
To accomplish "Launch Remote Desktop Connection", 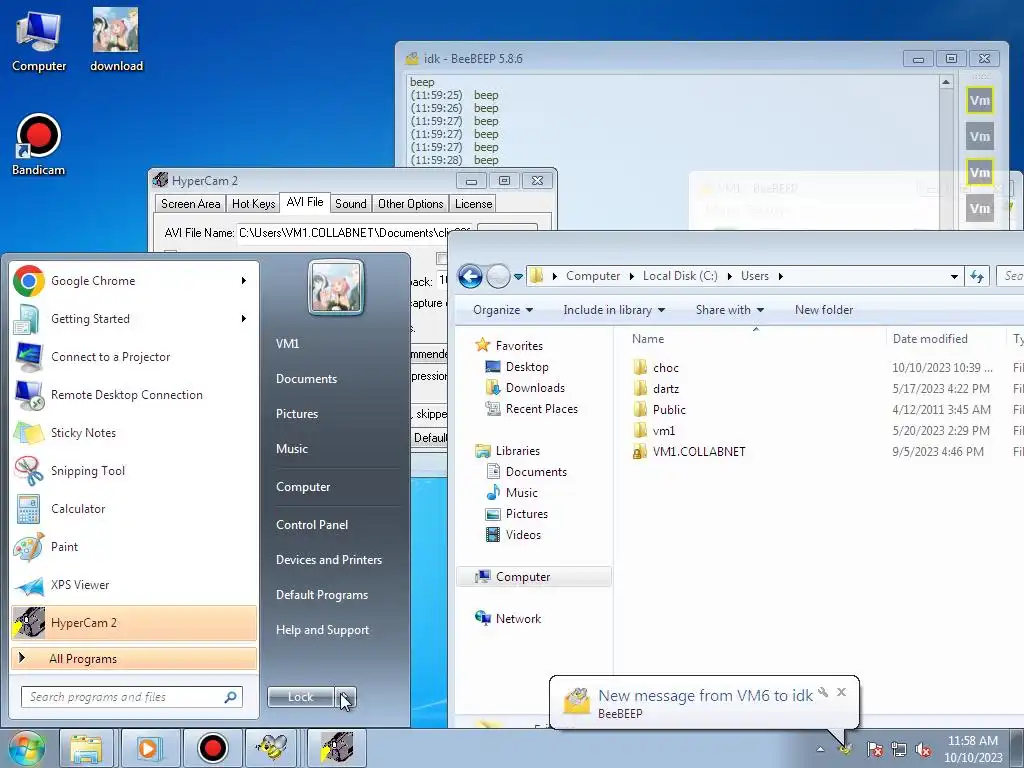I will click(x=134, y=394).
